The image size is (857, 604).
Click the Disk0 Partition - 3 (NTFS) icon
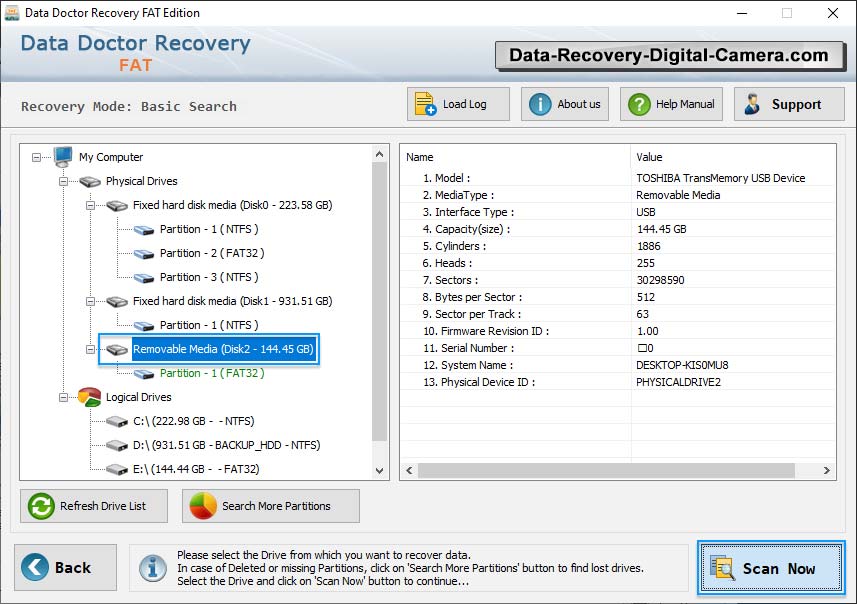tap(144, 278)
